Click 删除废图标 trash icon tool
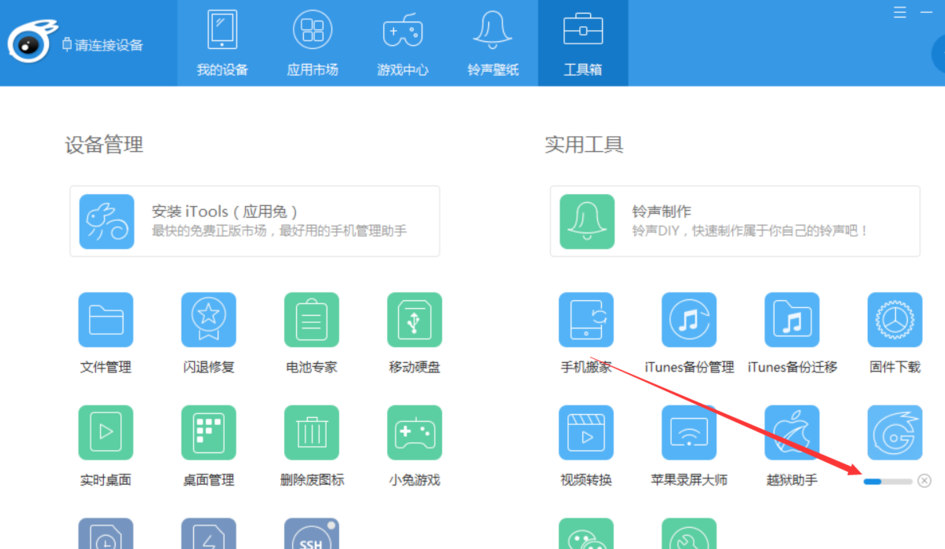The height and width of the screenshot is (549, 945). coord(311,433)
